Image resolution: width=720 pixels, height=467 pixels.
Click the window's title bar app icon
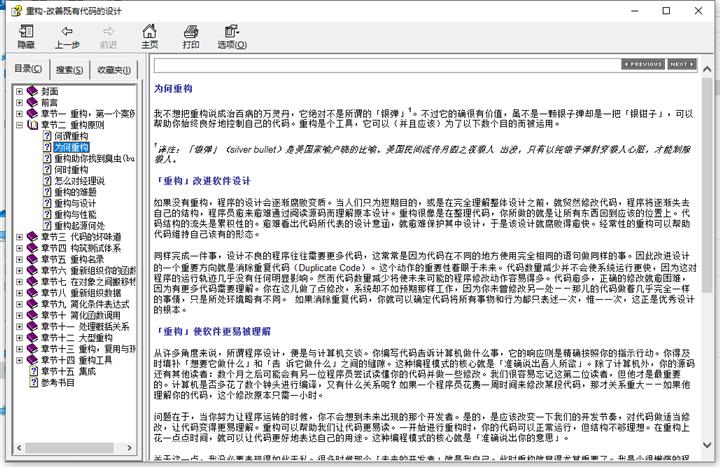point(16,11)
